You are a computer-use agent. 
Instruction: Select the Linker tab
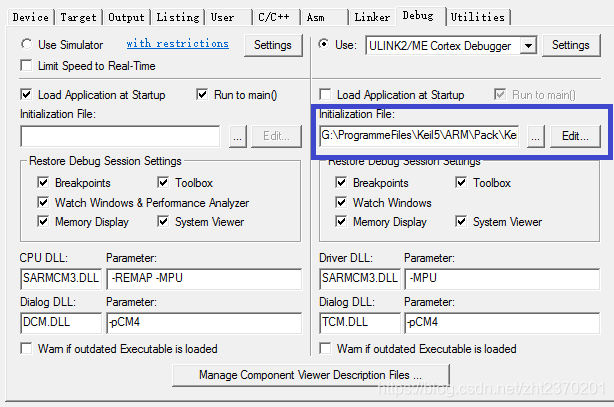[x=372, y=17]
